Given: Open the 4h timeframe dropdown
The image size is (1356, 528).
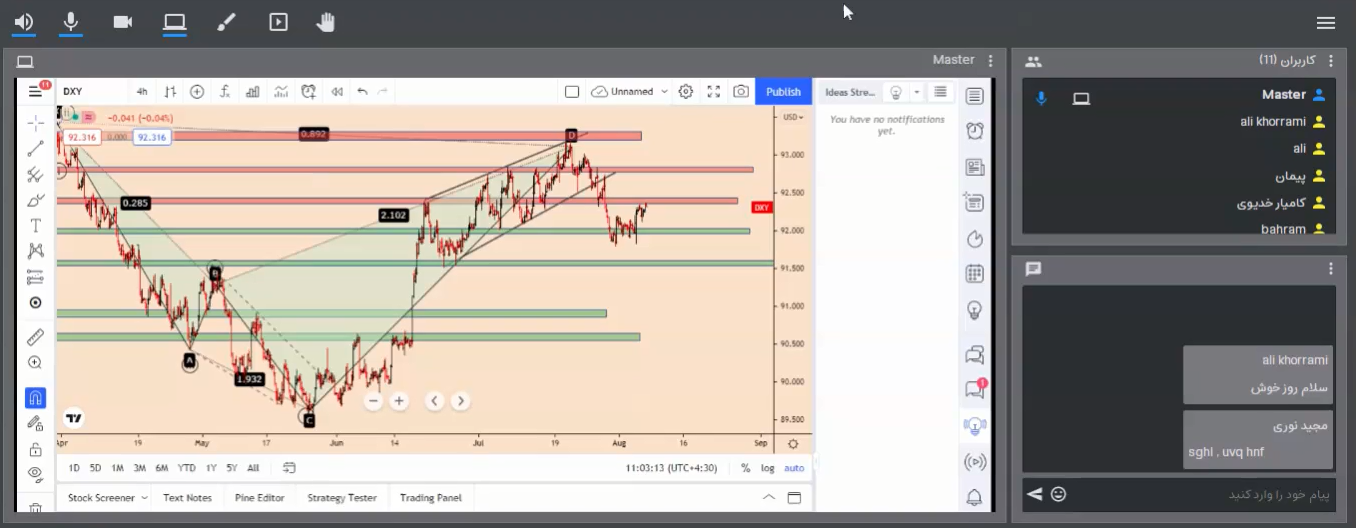Looking at the screenshot, I should tap(142, 92).
